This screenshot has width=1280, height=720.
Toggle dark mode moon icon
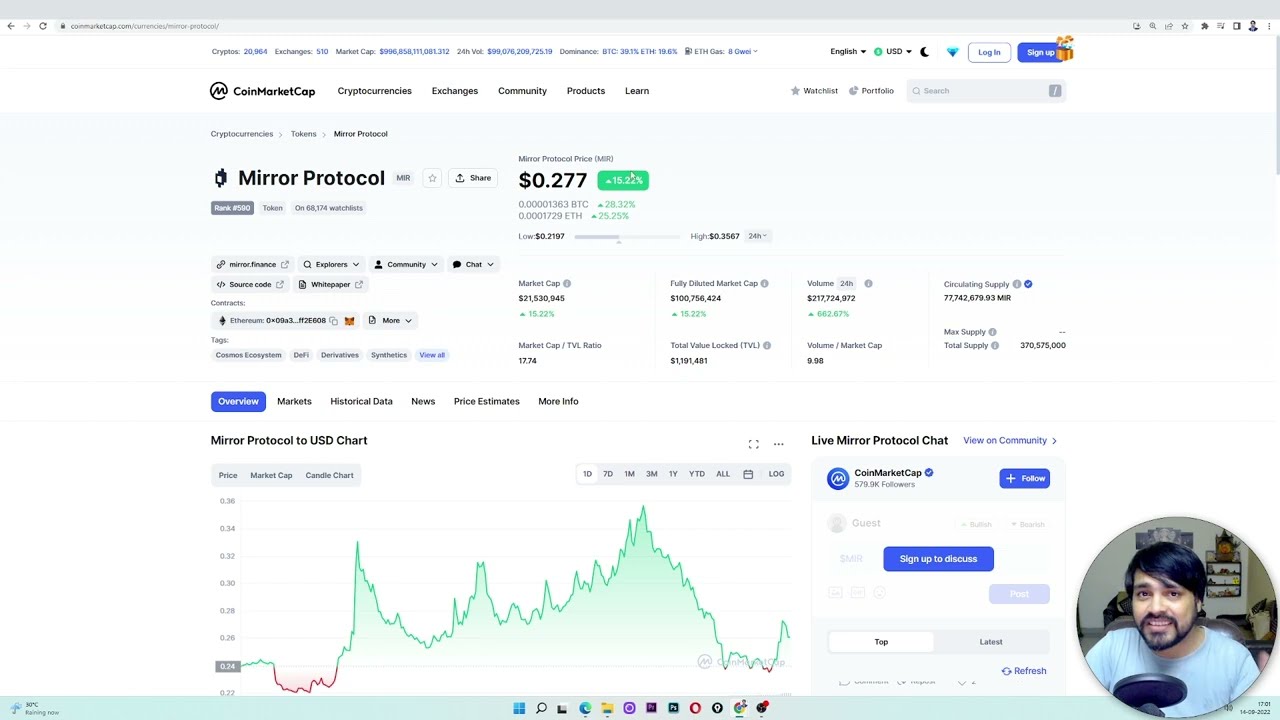(924, 52)
